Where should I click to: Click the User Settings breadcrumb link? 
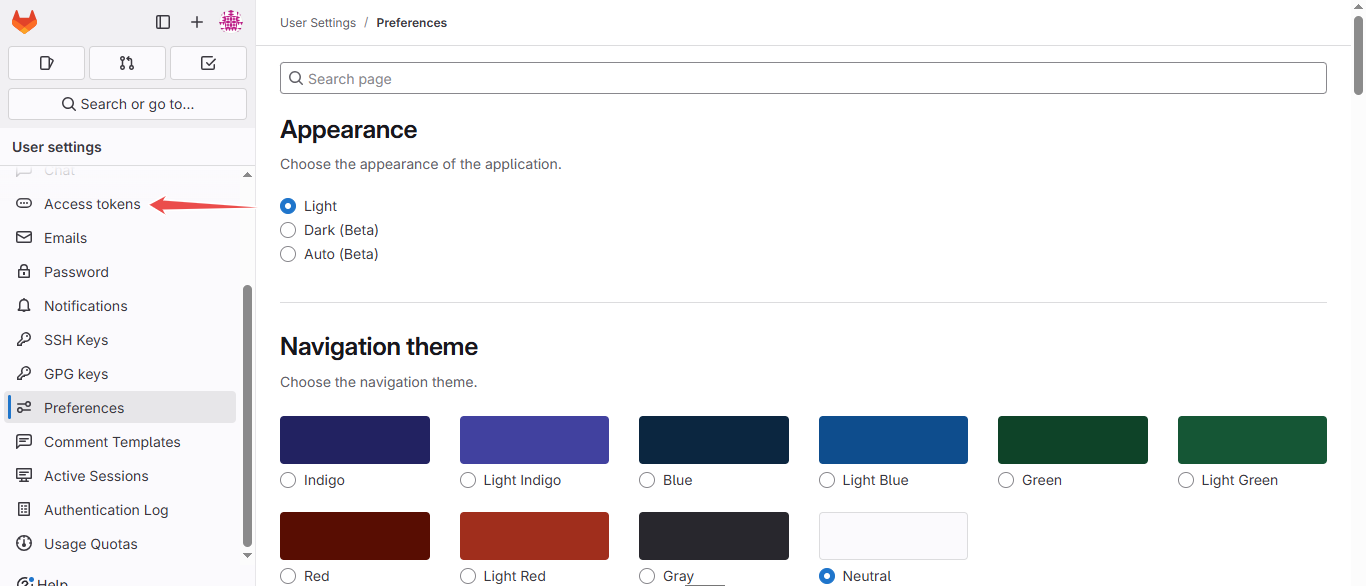318,22
